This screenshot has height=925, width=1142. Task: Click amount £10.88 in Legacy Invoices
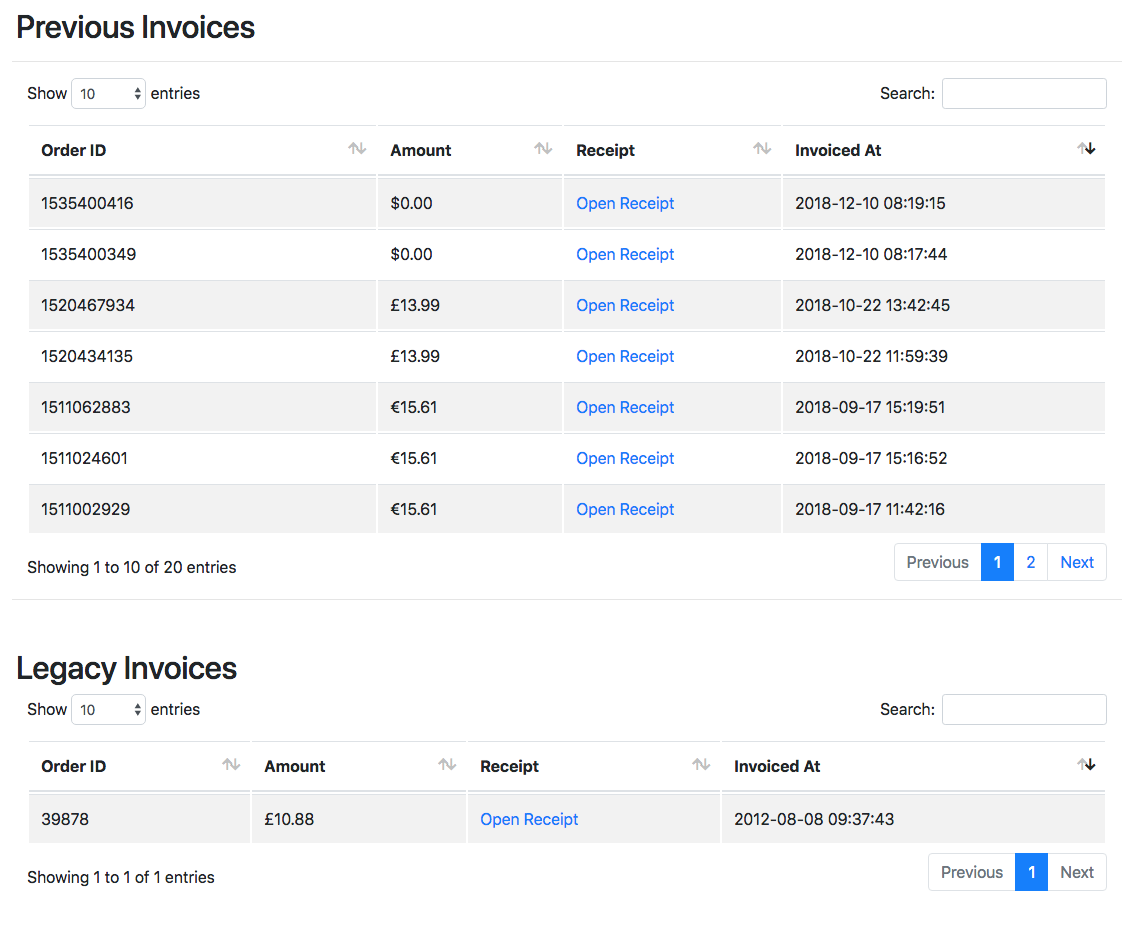[x=289, y=819]
